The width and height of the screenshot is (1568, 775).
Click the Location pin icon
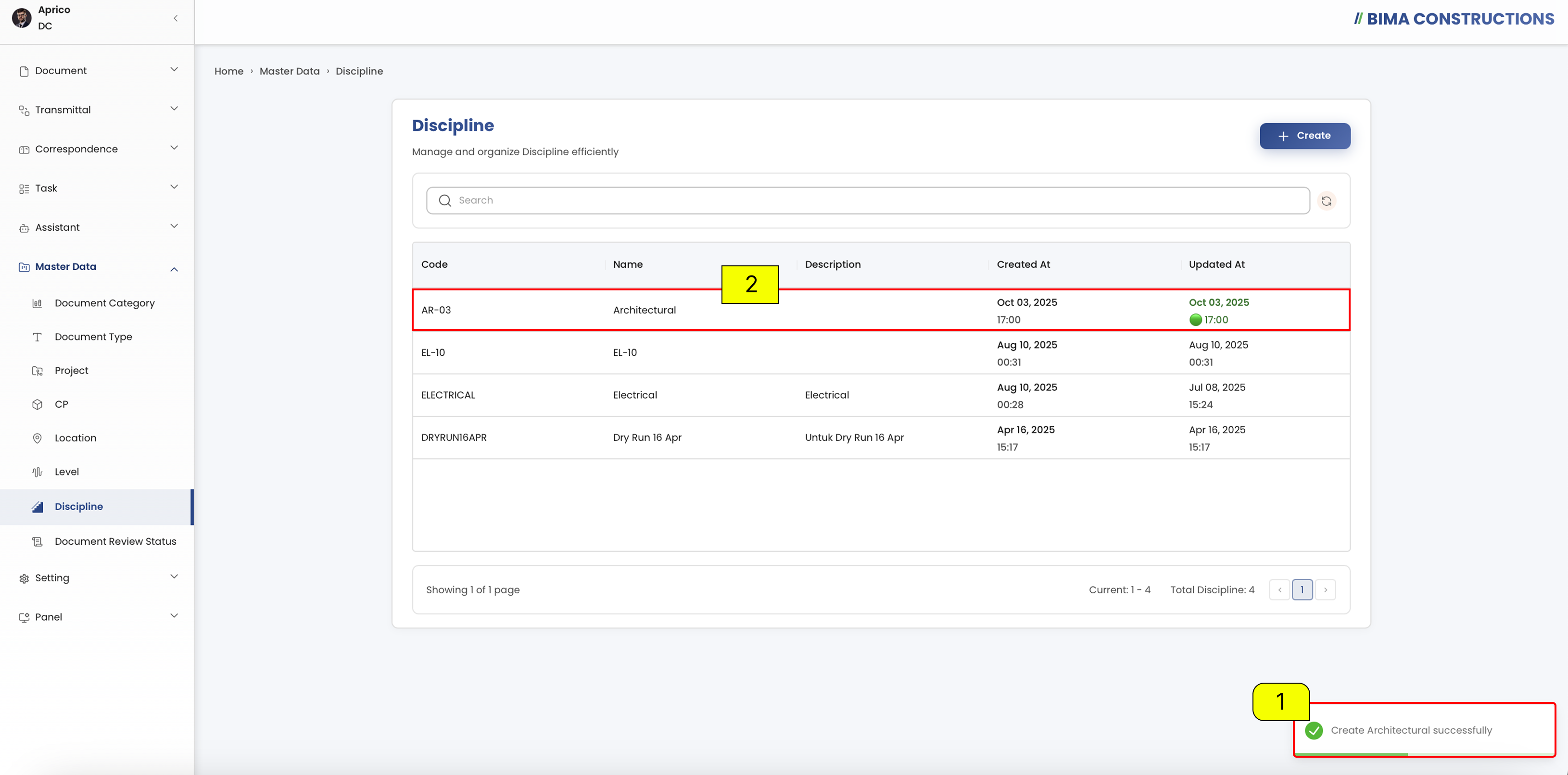[37, 438]
